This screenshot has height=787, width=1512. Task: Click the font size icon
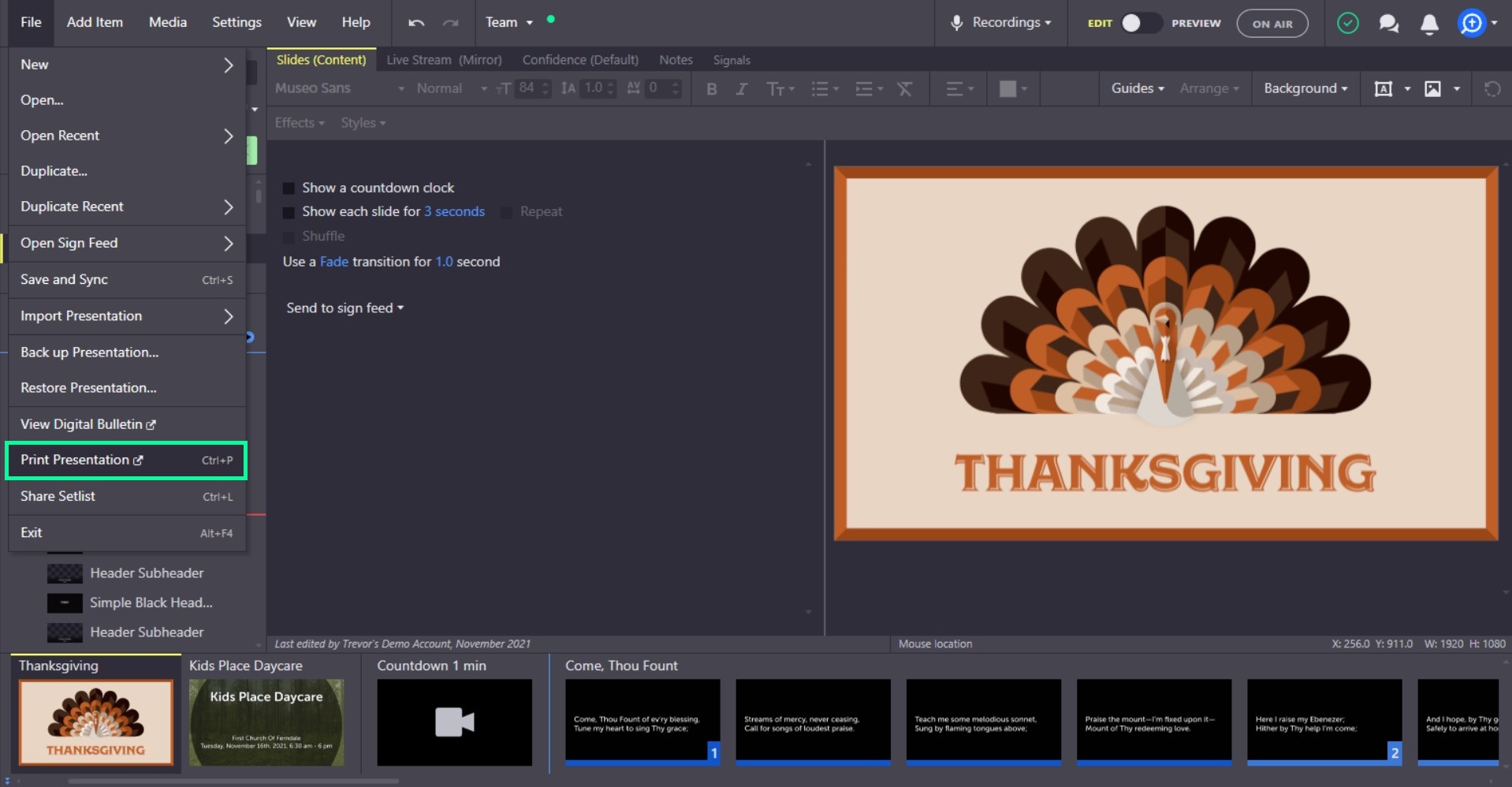click(x=504, y=89)
